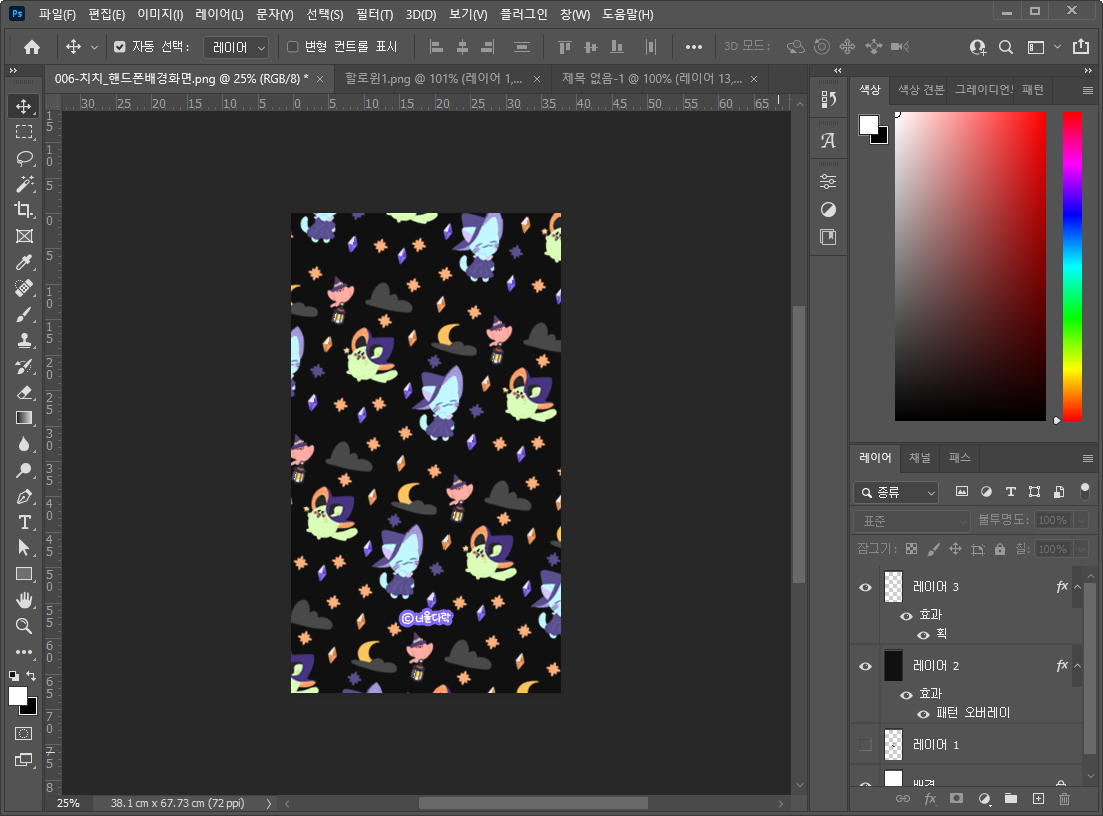The image size is (1103, 816).
Task: Select the Gradient tool
Action: [24, 418]
